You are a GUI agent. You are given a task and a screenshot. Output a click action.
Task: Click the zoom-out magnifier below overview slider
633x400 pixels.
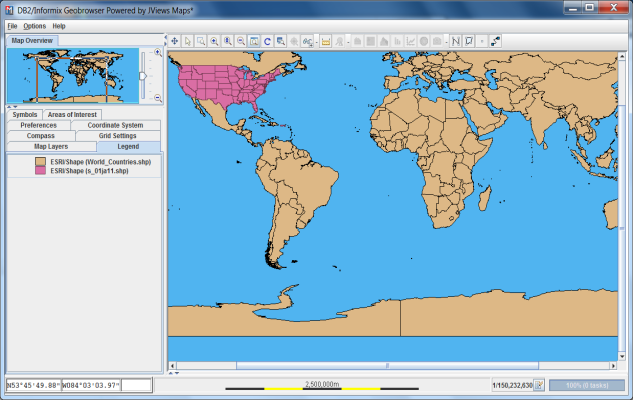(158, 97)
